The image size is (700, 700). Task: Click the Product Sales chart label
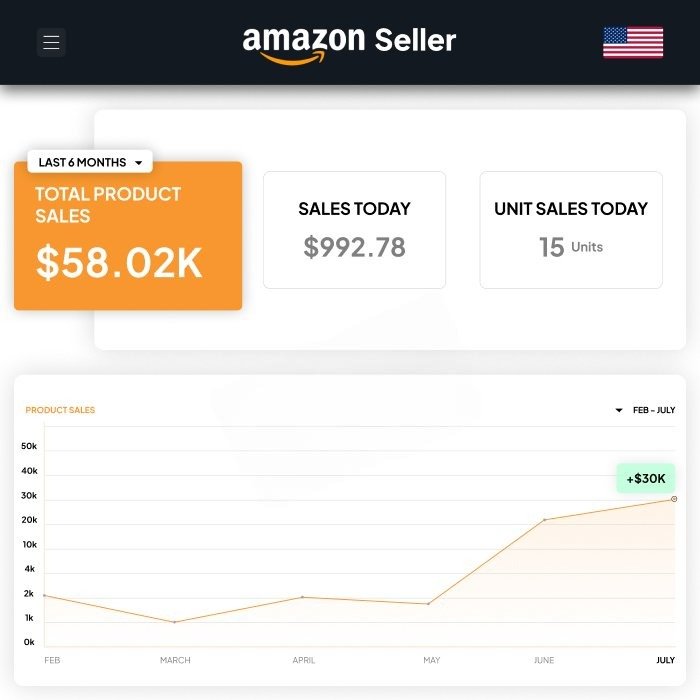60,410
